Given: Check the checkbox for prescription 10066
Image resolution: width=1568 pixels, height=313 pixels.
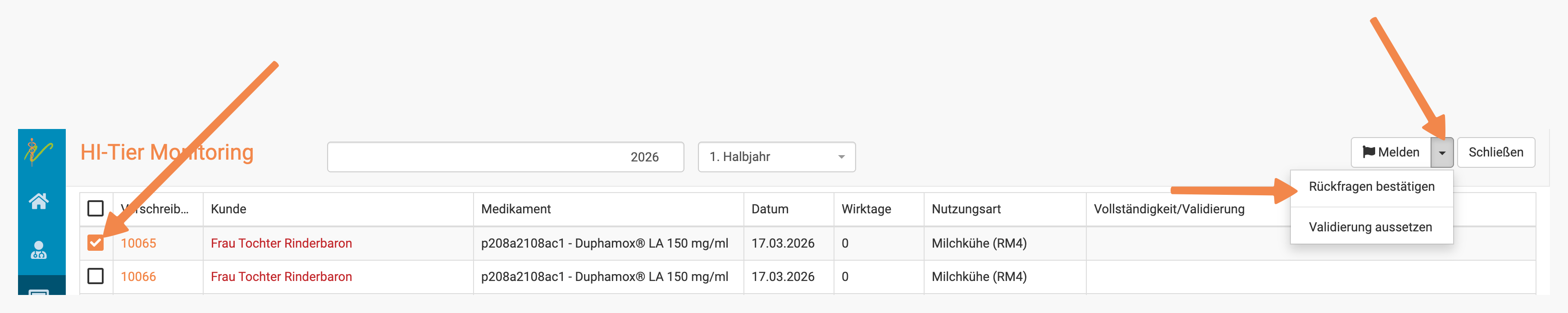Looking at the screenshot, I should 96,276.
